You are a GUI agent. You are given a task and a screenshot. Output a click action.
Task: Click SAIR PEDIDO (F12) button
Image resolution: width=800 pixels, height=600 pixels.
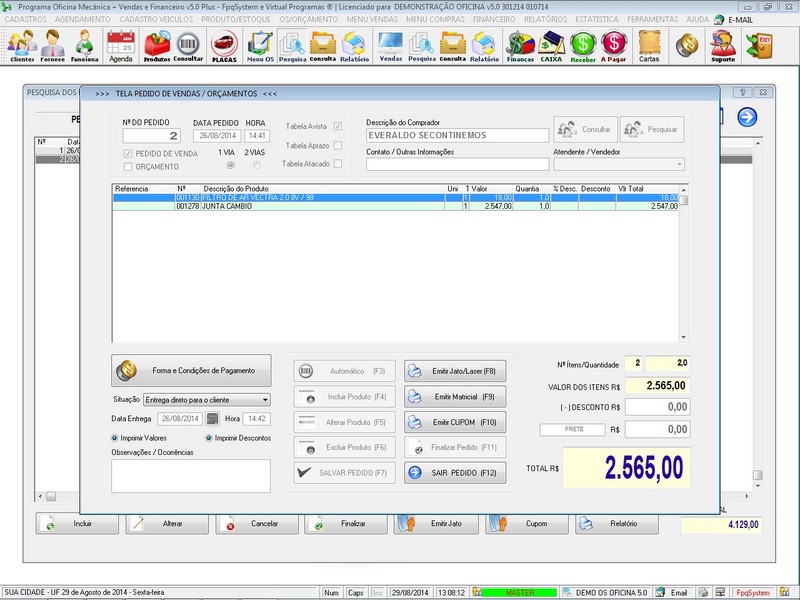pyautogui.click(x=455, y=473)
